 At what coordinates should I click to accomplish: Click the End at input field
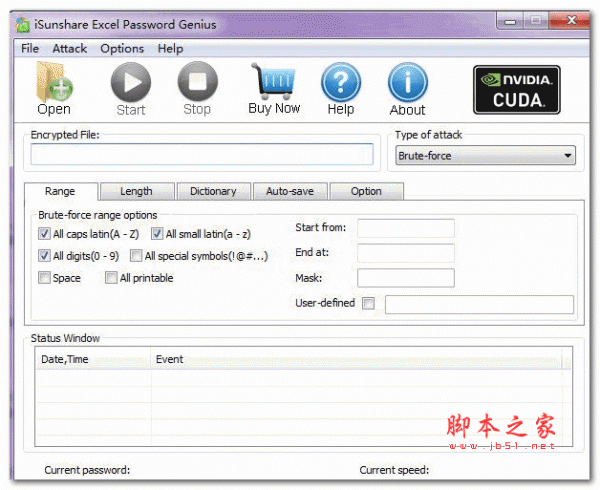pyautogui.click(x=406, y=253)
